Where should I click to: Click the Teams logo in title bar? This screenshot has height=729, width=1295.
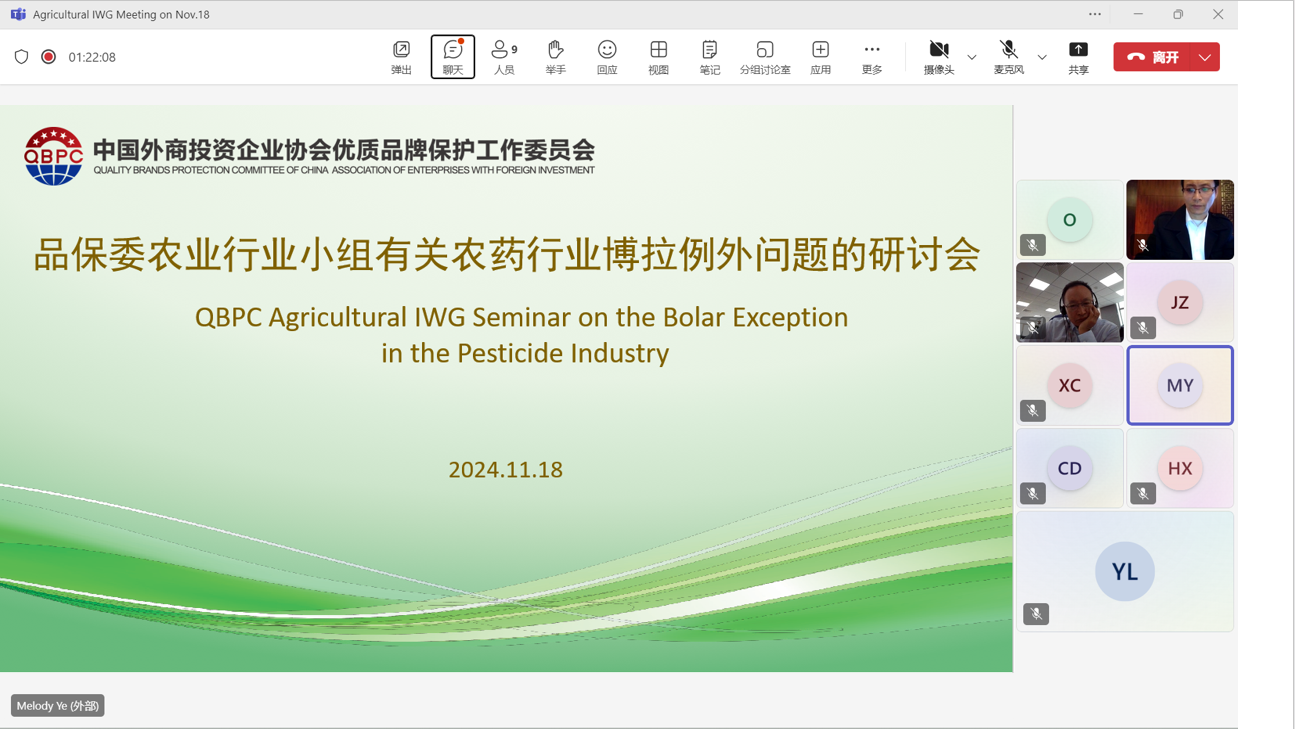pos(18,14)
